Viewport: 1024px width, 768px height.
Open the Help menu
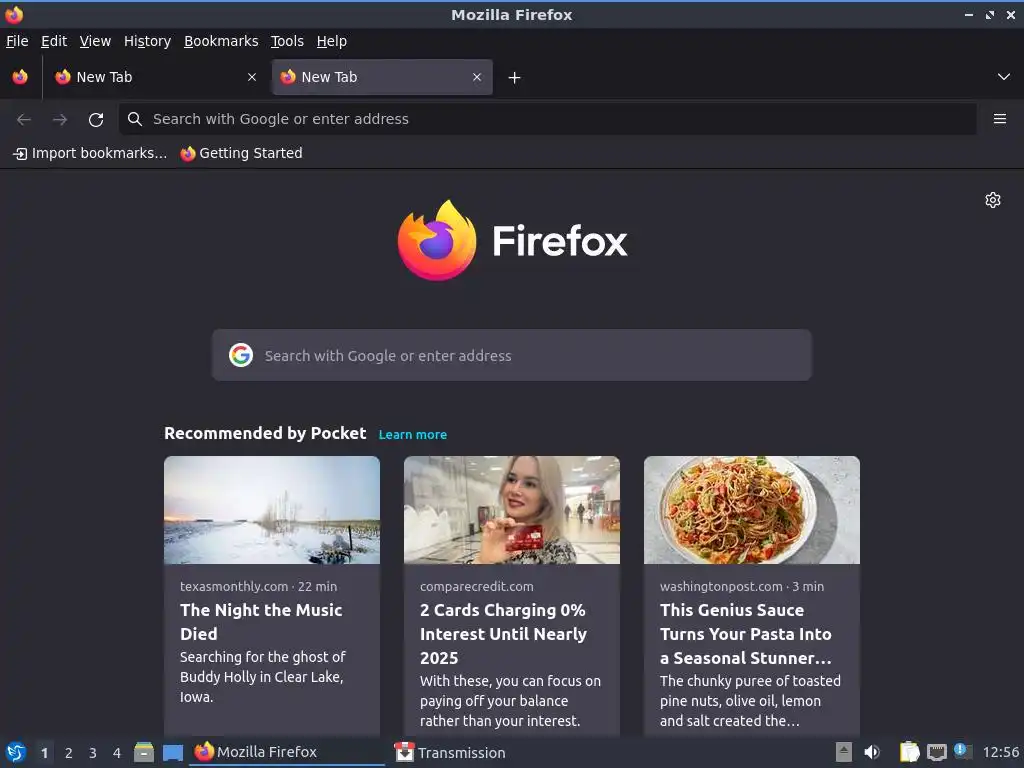332,41
